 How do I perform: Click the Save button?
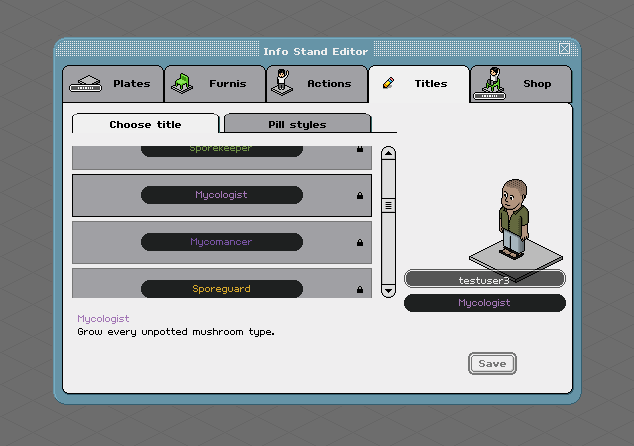492,364
